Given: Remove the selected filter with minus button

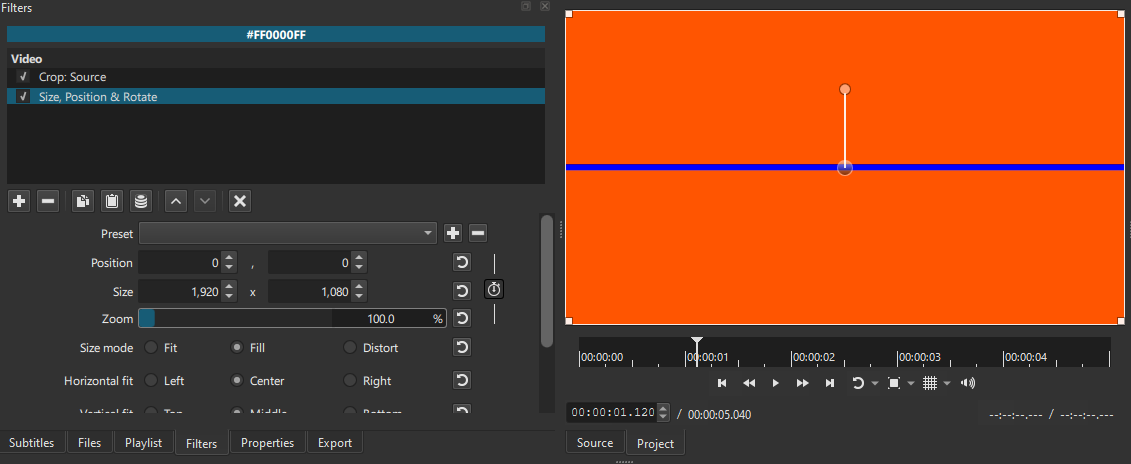Looking at the screenshot, I should click(x=47, y=201).
